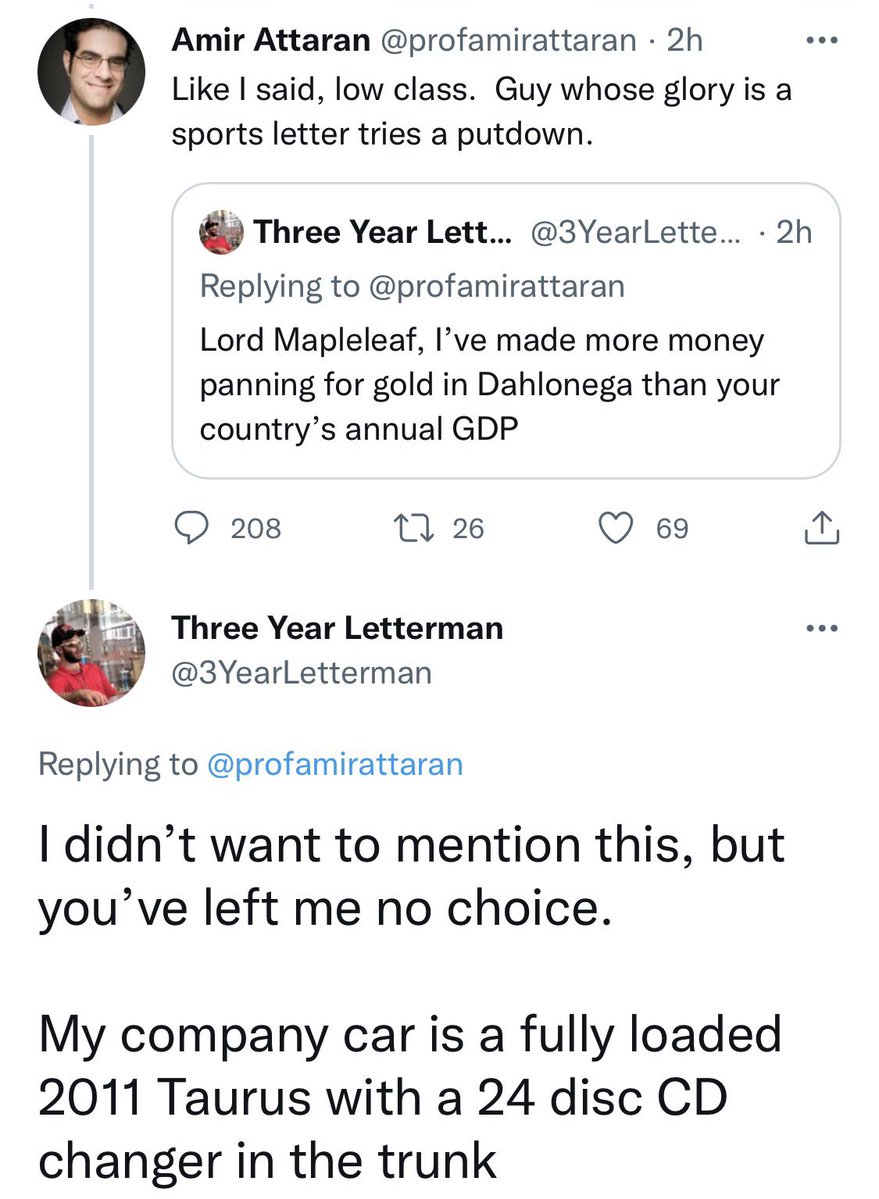Open Amir Attaran's profile picture
Image resolution: width=879 pixels, height=1199 pixels.
coord(91,71)
